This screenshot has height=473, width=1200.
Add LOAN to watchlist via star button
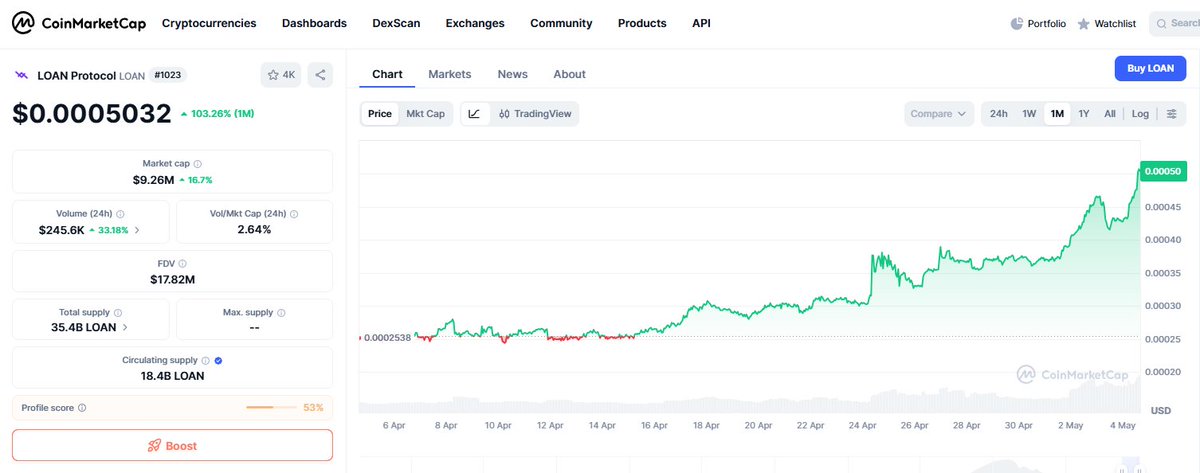[x=281, y=75]
